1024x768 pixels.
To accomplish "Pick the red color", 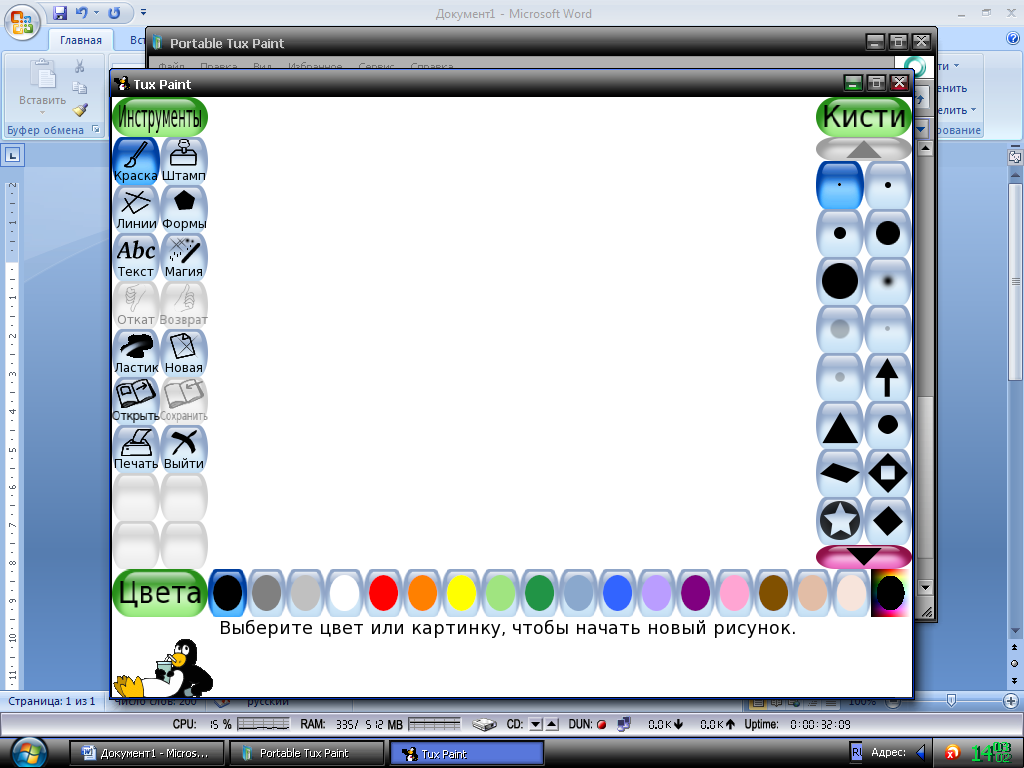I will tap(383, 593).
